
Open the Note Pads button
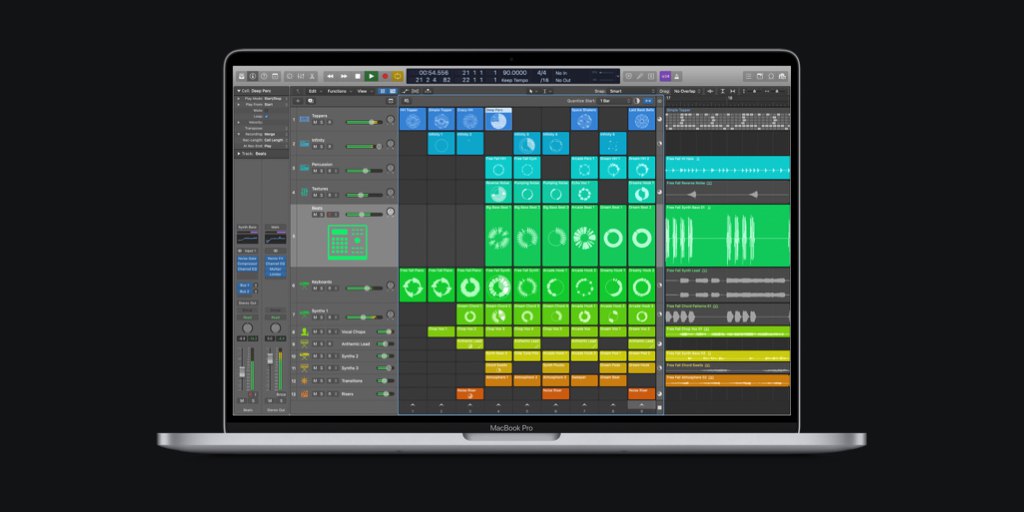coord(760,76)
